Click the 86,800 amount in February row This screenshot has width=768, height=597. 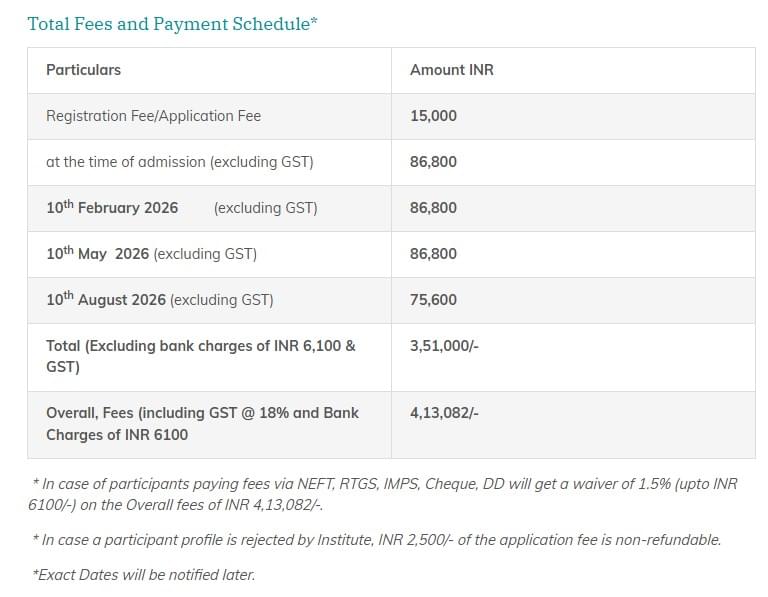click(x=433, y=208)
